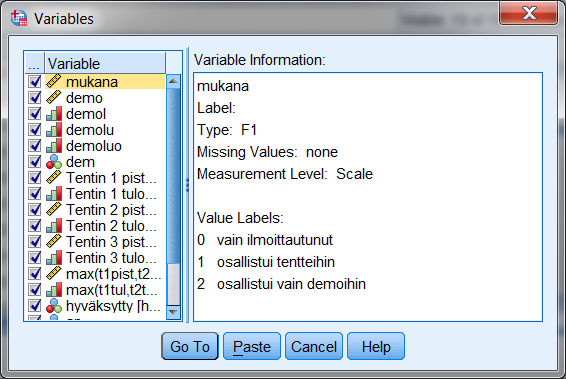Select the Tentin 3 pist... variable
The height and width of the screenshot is (379, 566).
click(x=111, y=242)
